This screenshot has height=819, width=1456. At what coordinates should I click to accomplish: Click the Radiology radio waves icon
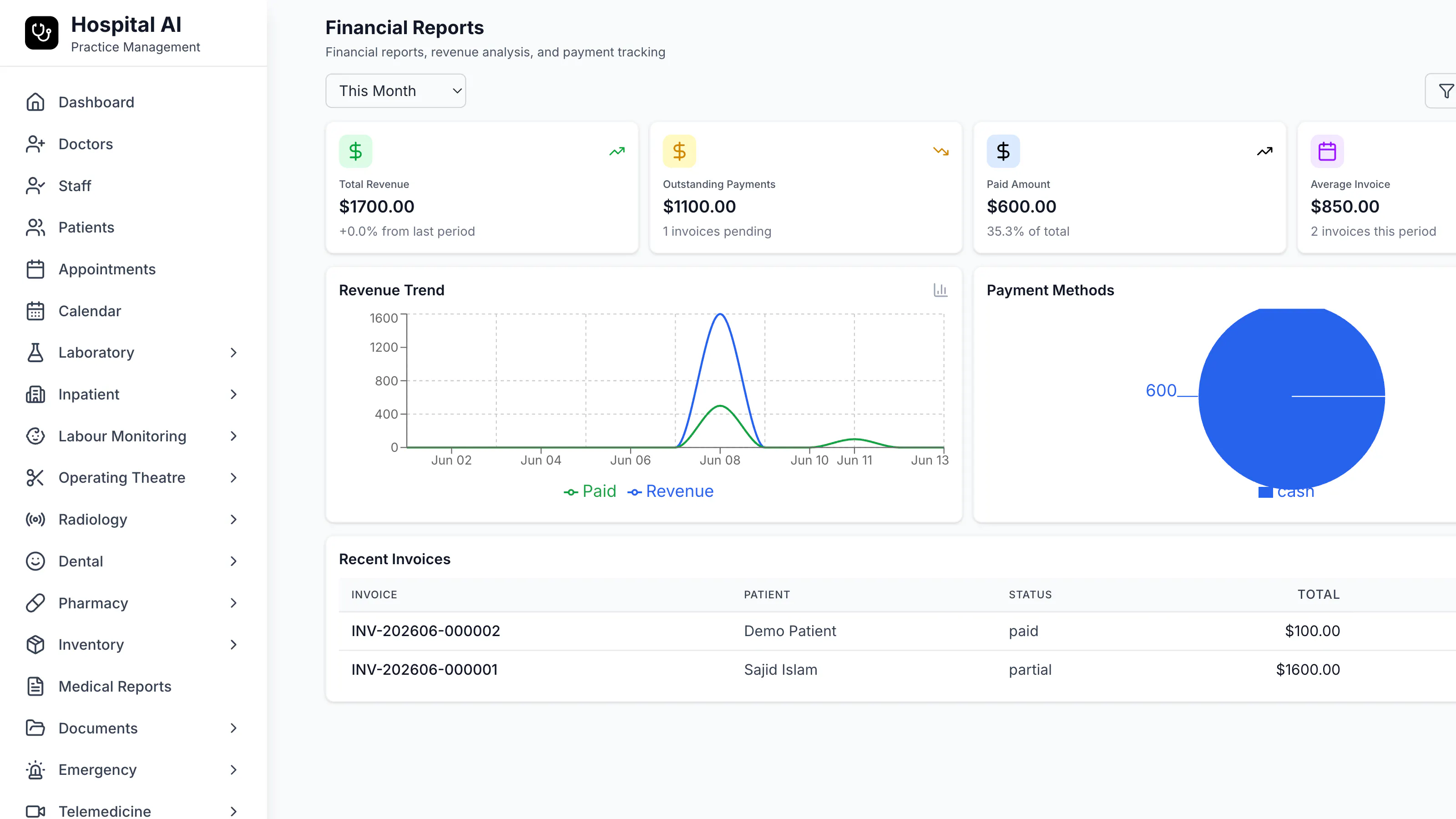click(x=35, y=520)
